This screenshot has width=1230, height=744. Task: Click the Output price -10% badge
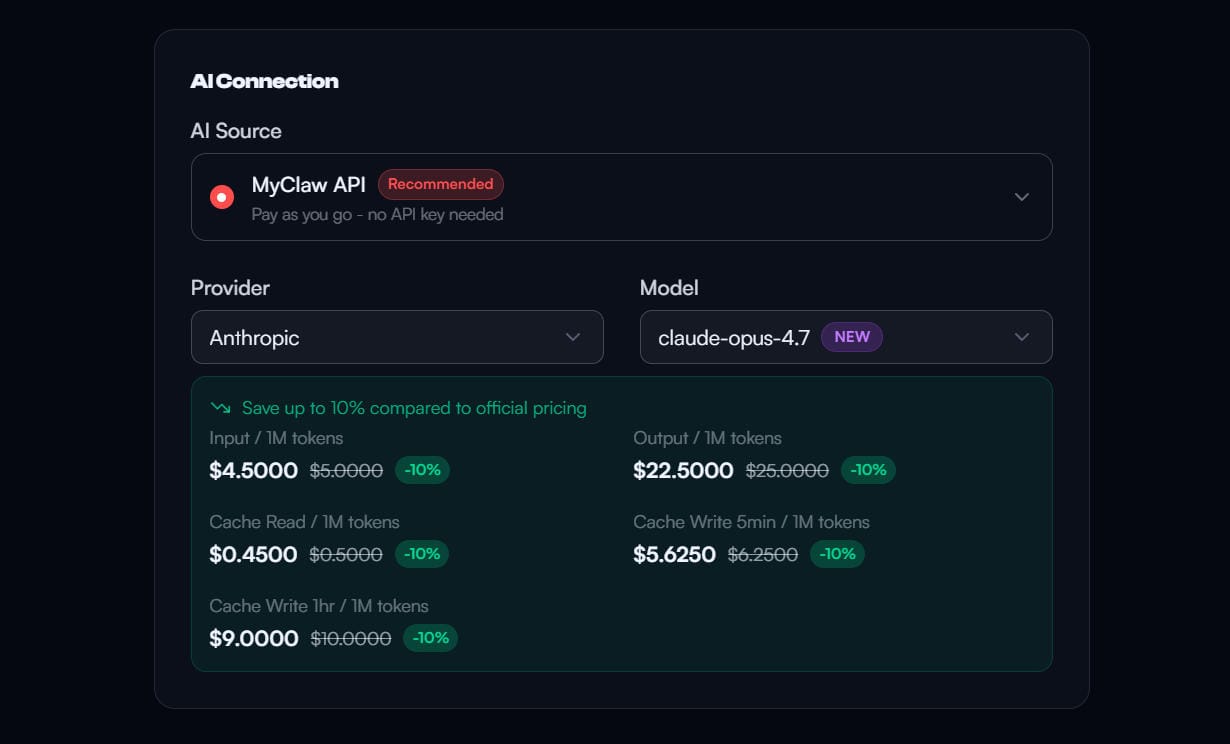click(x=868, y=470)
